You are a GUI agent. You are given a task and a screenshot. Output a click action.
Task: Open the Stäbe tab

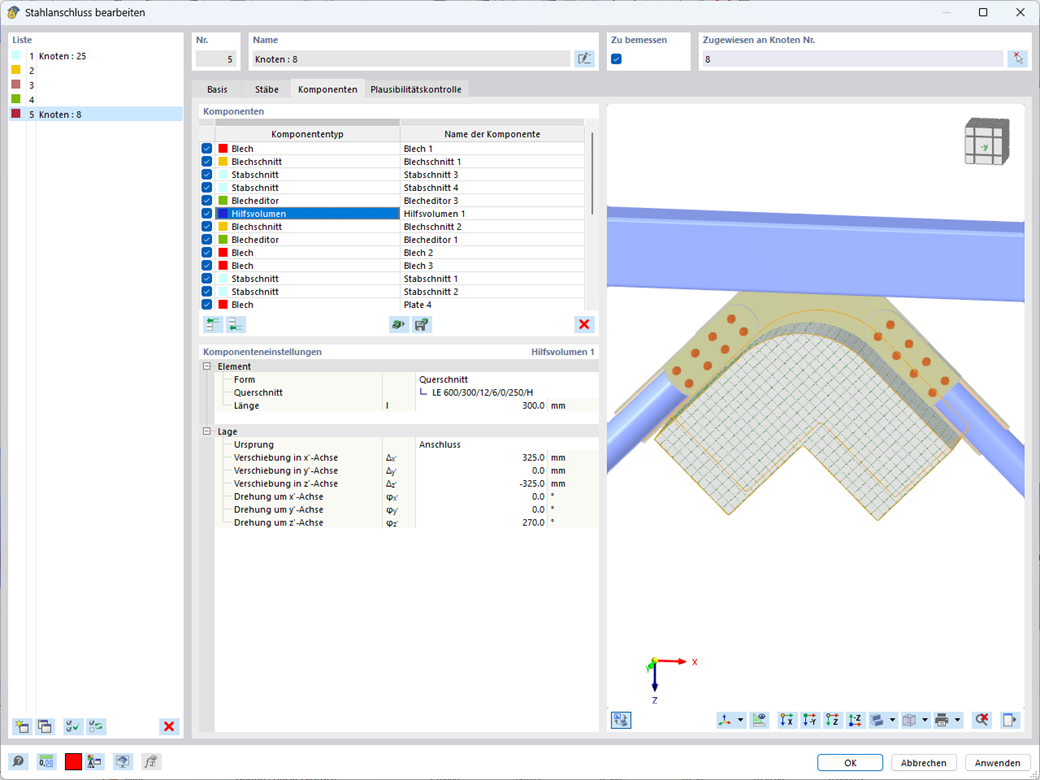[x=267, y=89]
